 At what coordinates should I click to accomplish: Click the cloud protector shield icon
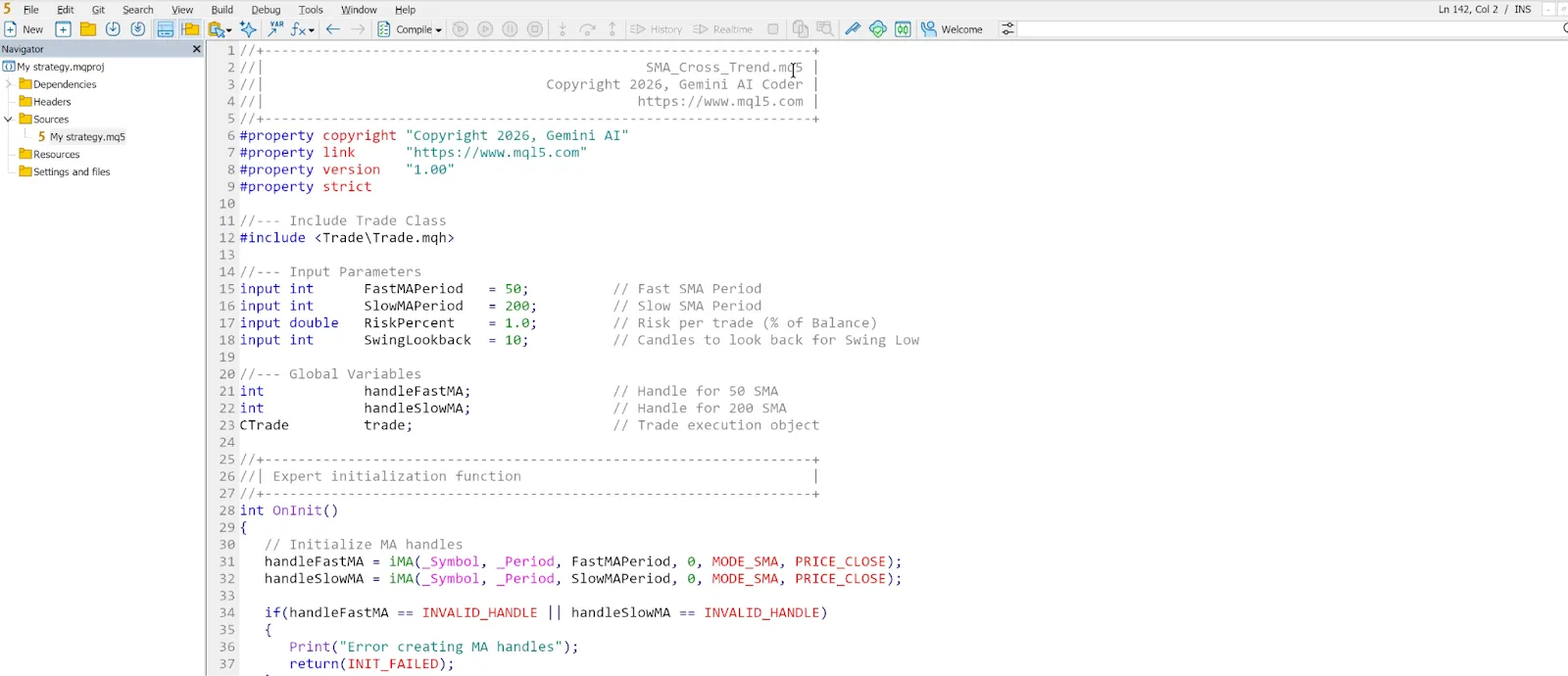pyautogui.click(x=878, y=29)
